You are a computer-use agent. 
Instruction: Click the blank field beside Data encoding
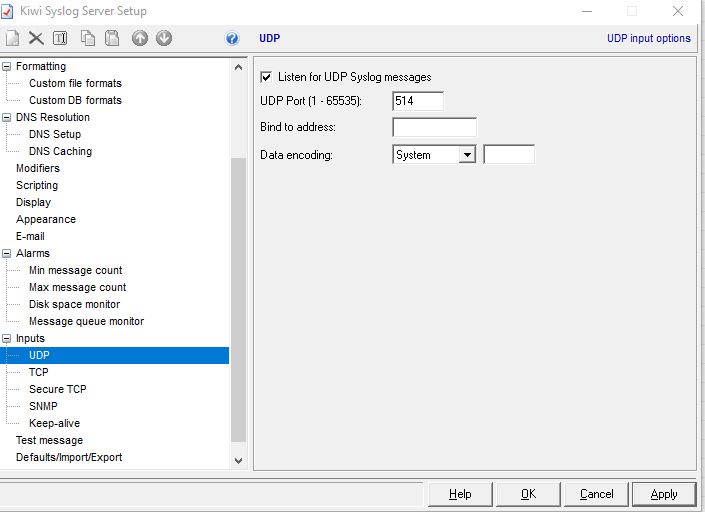[509, 155]
